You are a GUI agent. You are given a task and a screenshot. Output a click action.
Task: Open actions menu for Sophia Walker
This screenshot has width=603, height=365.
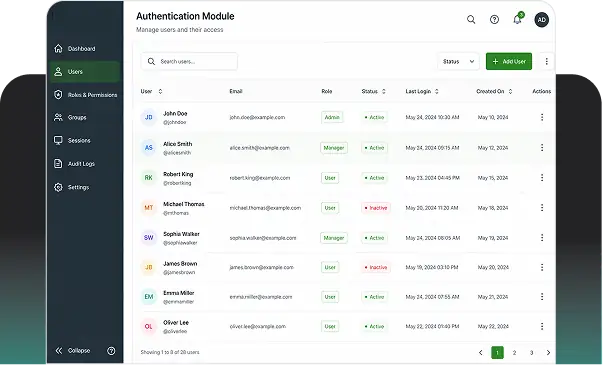tap(542, 238)
